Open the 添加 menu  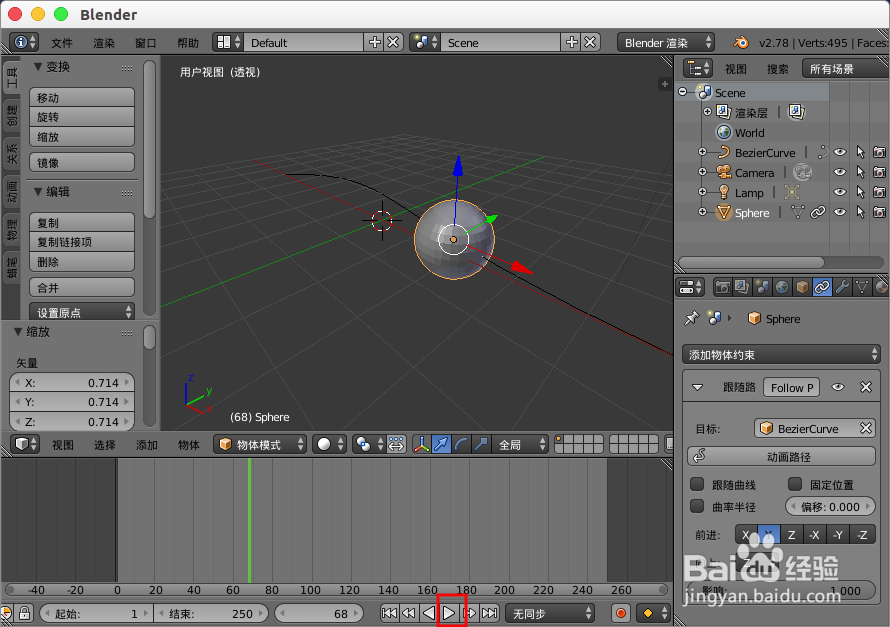tap(146, 444)
